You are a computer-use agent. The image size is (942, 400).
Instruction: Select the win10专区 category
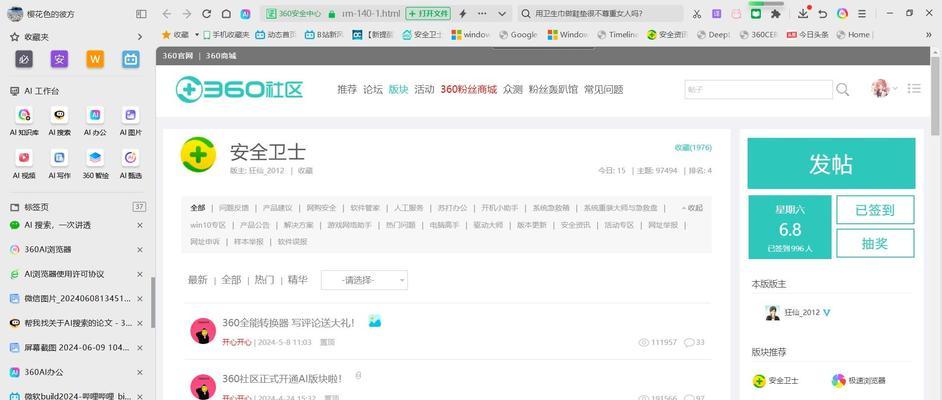click(208, 225)
